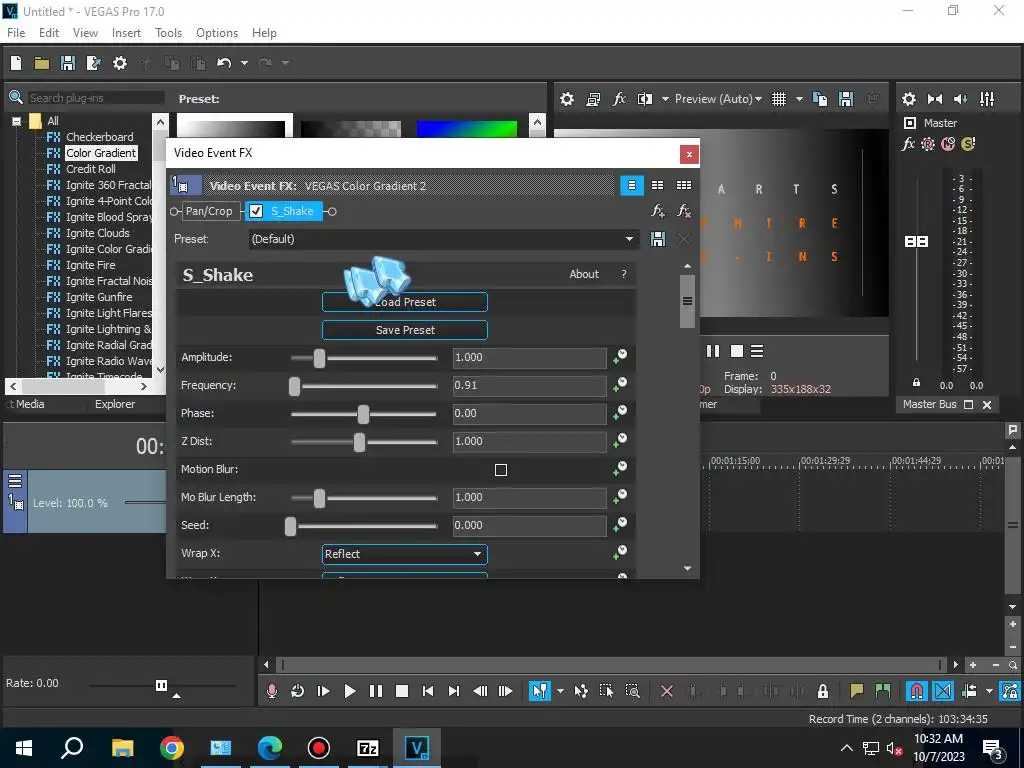1024x768 pixels.
Task: Click the New project icon
Action: pos(16,63)
